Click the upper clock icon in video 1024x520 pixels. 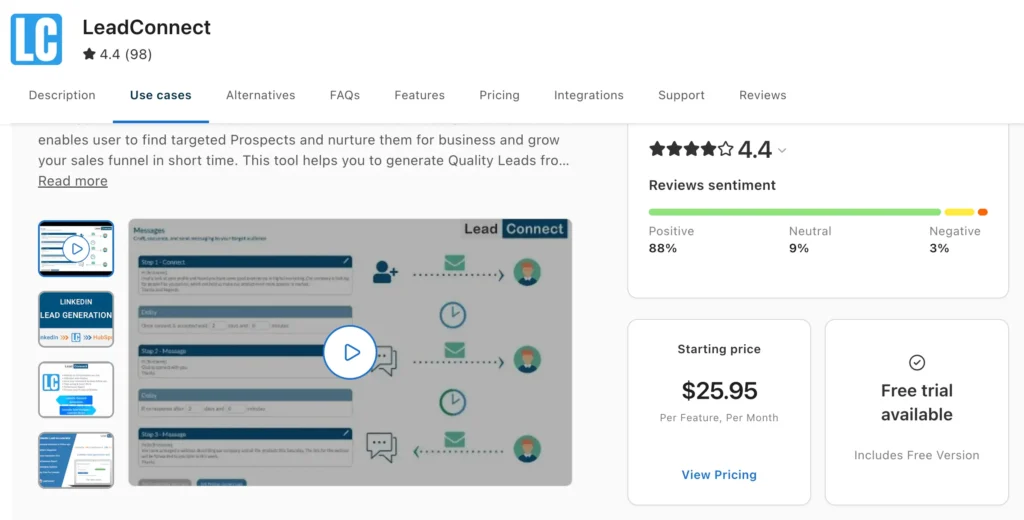click(x=453, y=316)
